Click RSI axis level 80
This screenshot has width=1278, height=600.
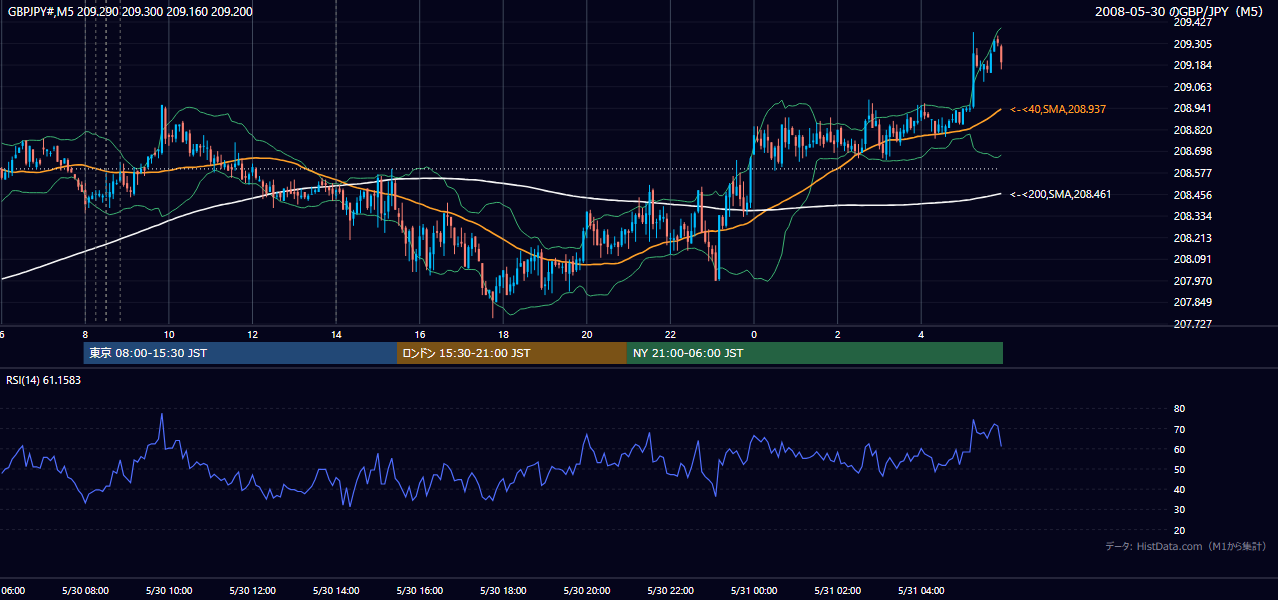[x=1180, y=409]
